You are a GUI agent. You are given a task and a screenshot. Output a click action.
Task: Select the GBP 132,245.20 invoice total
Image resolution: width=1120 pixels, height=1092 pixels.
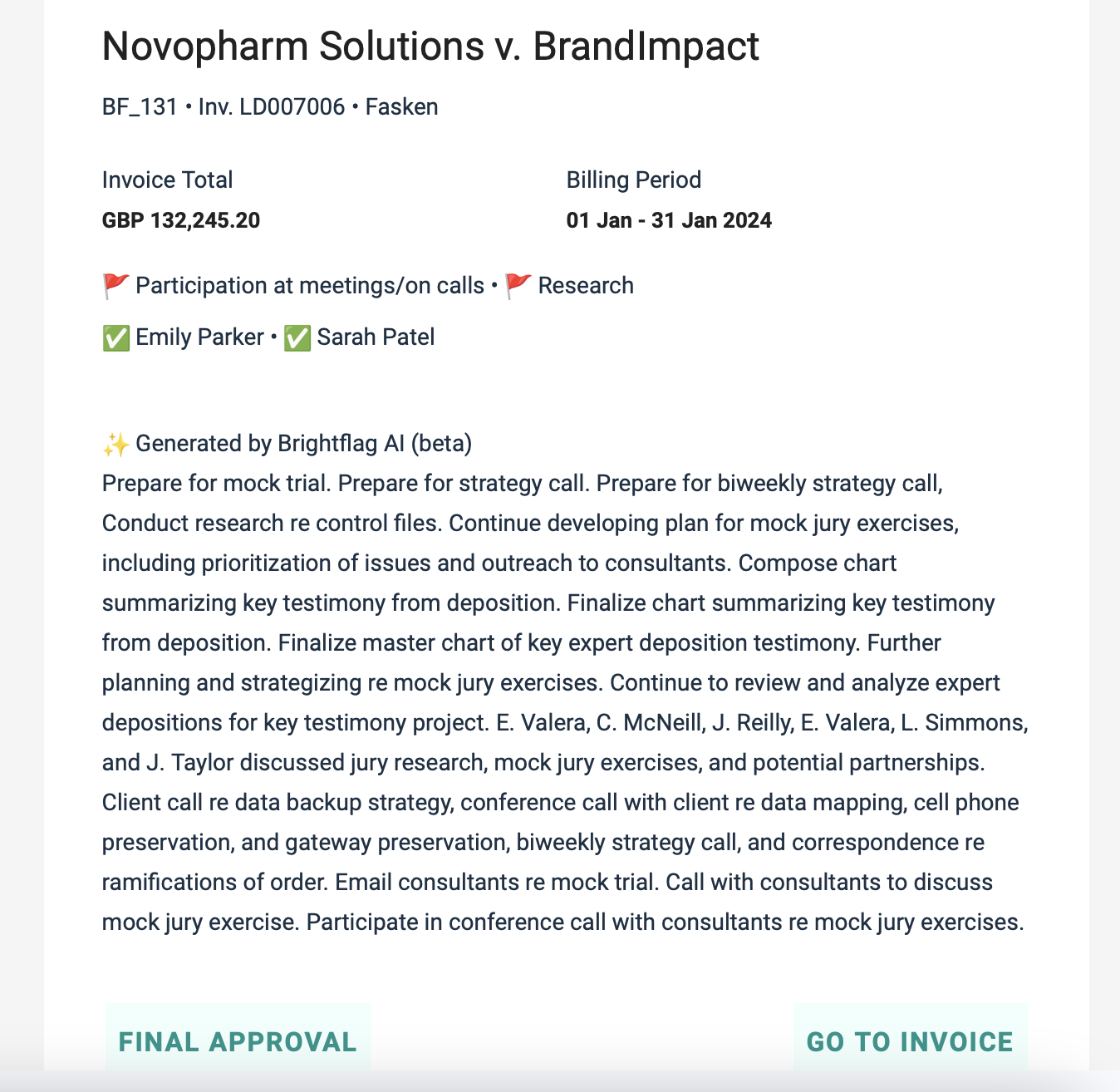tap(181, 221)
